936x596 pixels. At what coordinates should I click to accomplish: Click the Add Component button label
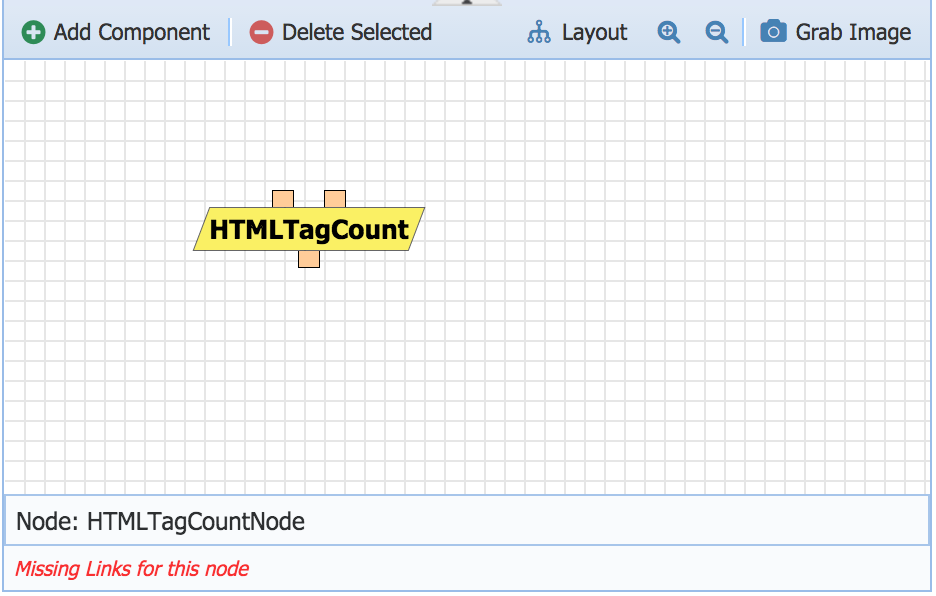pos(131,32)
